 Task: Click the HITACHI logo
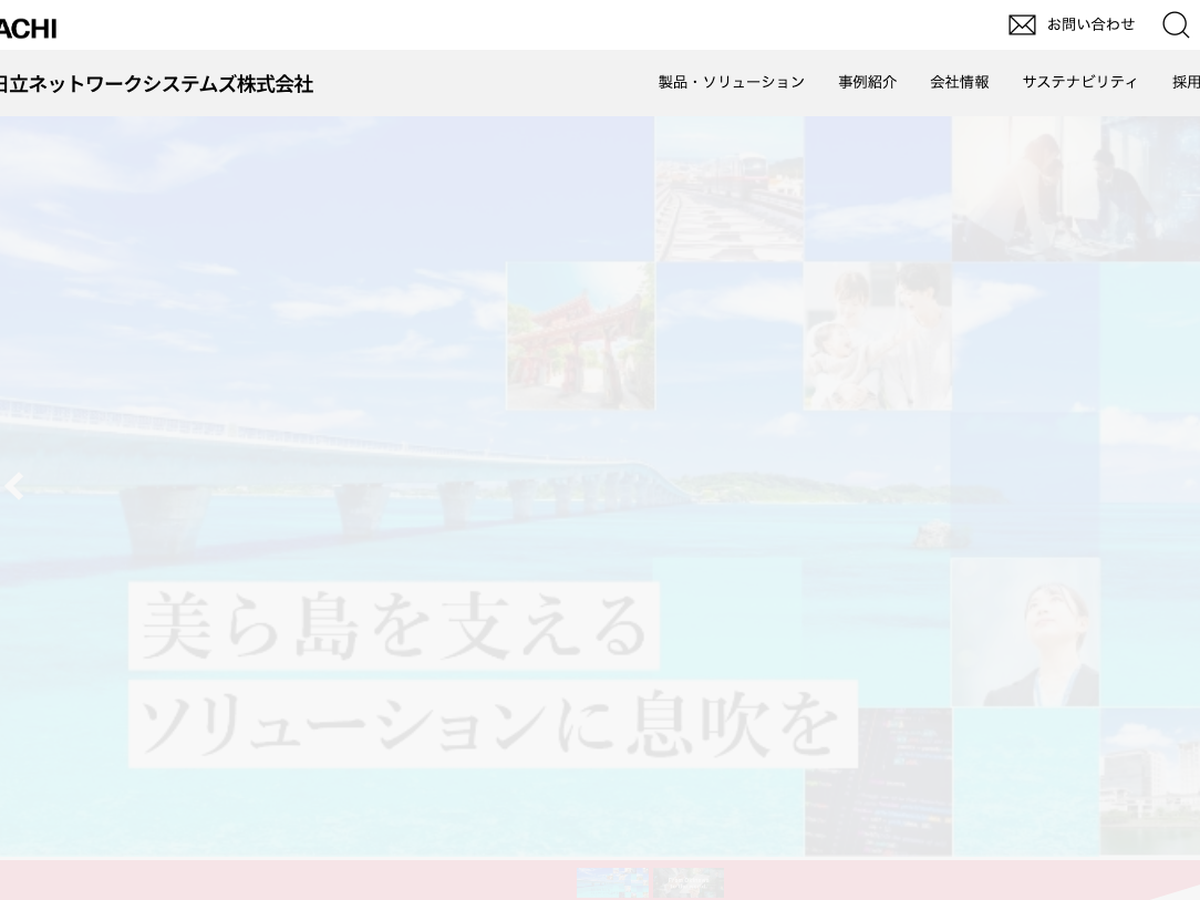[x=28, y=28]
